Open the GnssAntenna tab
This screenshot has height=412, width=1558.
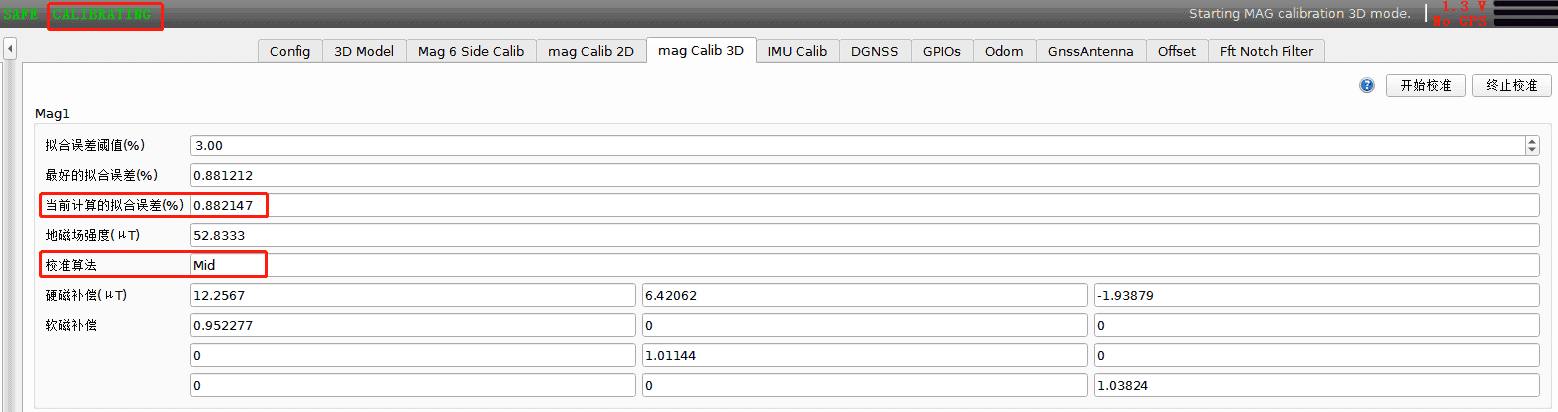1091,51
